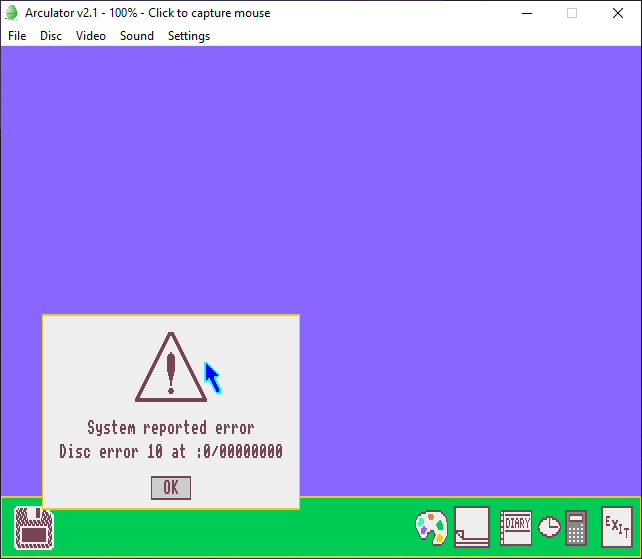The width and height of the screenshot is (642, 559).
Task: Click the 'Disc error 10' message text
Action: pos(171,452)
